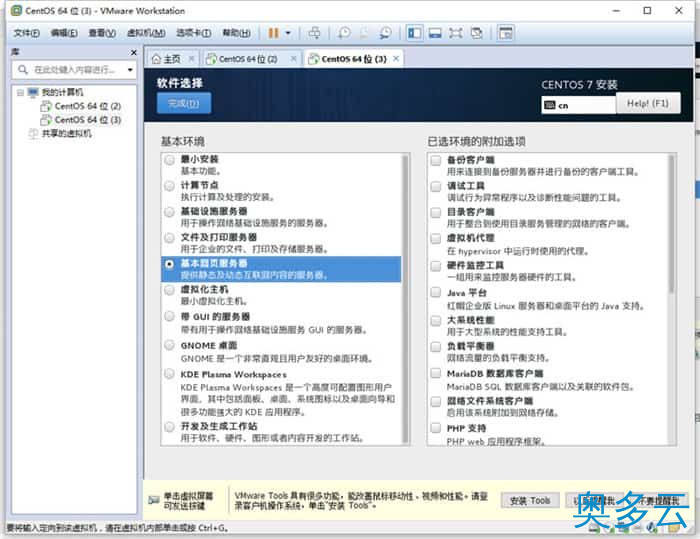The width and height of the screenshot is (700, 539).
Task: Check the 负载平衡器 checkbox
Action: click(x=436, y=347)
